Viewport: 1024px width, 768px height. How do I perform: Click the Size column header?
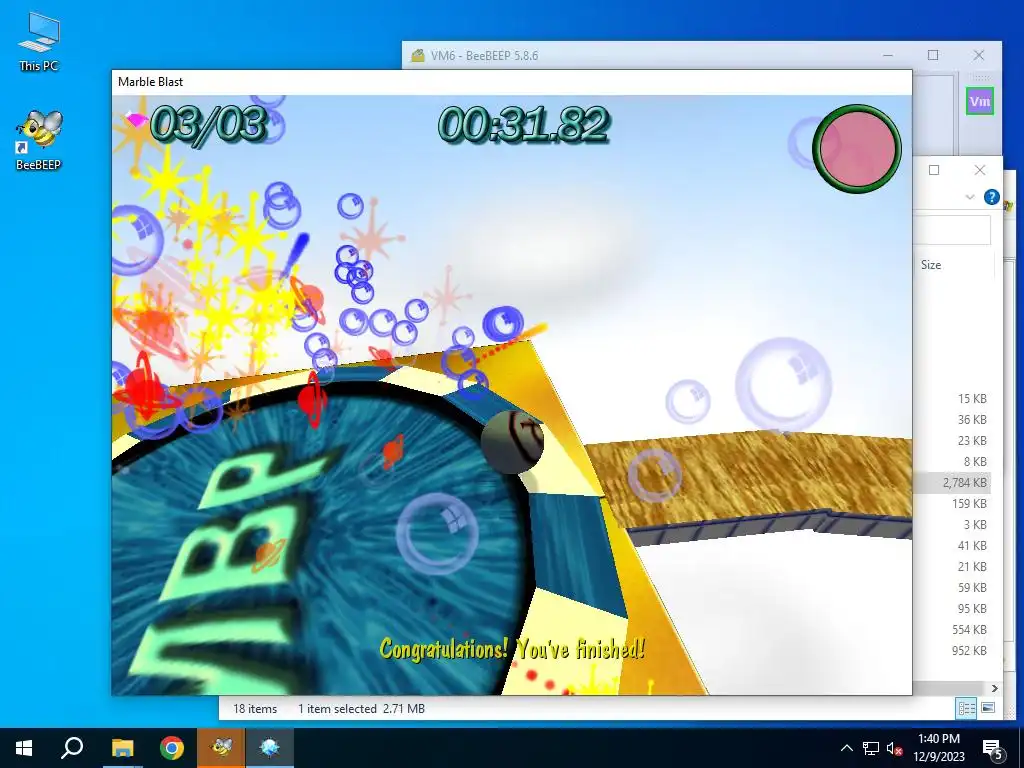tap(931, 264)
